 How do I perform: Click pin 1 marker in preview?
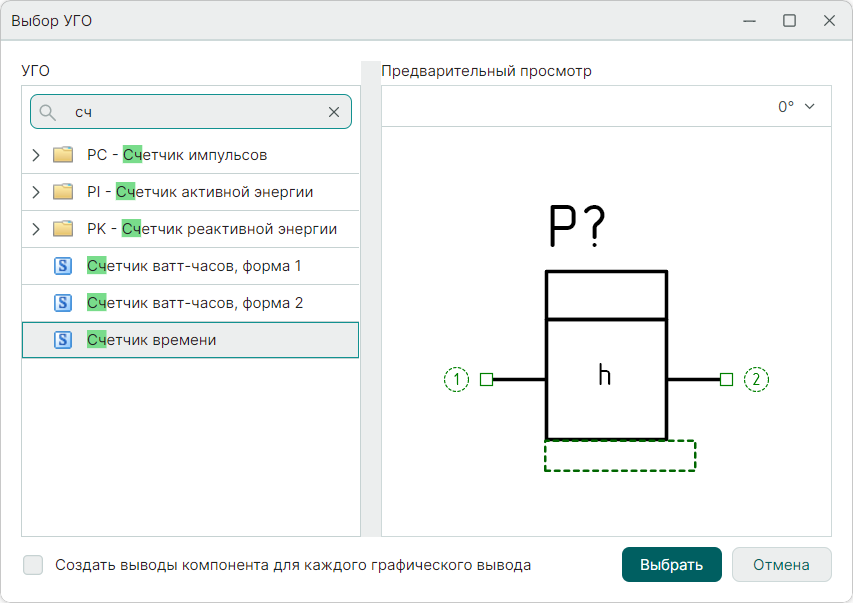click(456, 379)
